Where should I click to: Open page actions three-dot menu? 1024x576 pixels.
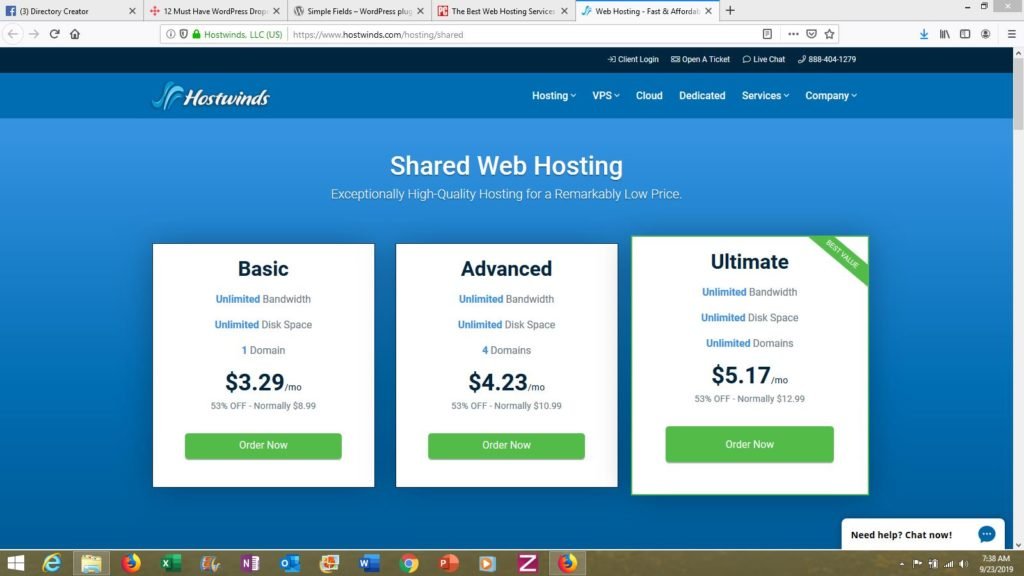pos(793,34)
